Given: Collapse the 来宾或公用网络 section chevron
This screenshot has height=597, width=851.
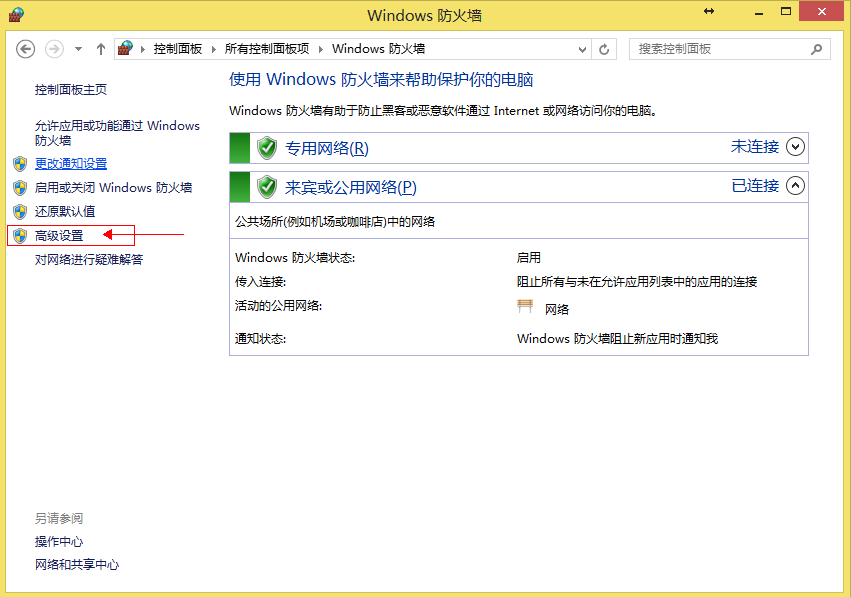Looking at the screenshot, I should point(795,185).
